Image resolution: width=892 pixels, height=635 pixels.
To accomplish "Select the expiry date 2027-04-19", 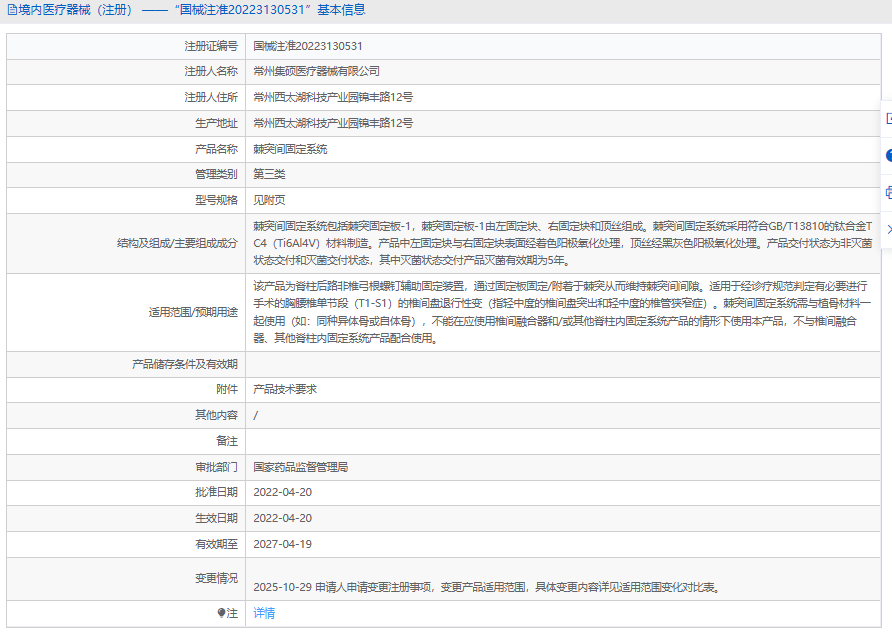I will coord(283,544).
